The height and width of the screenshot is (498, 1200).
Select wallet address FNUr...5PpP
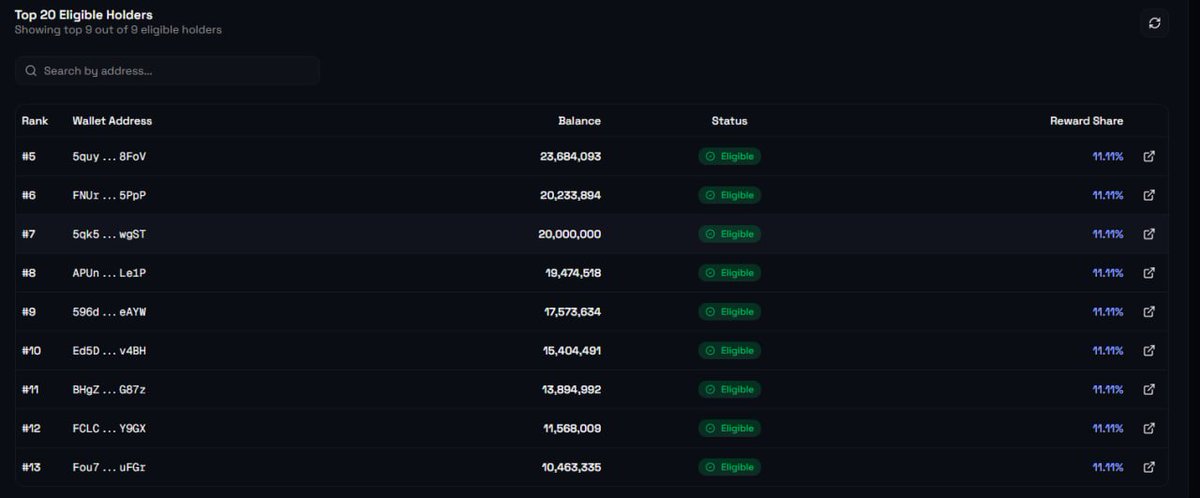(x=110, y=195)
